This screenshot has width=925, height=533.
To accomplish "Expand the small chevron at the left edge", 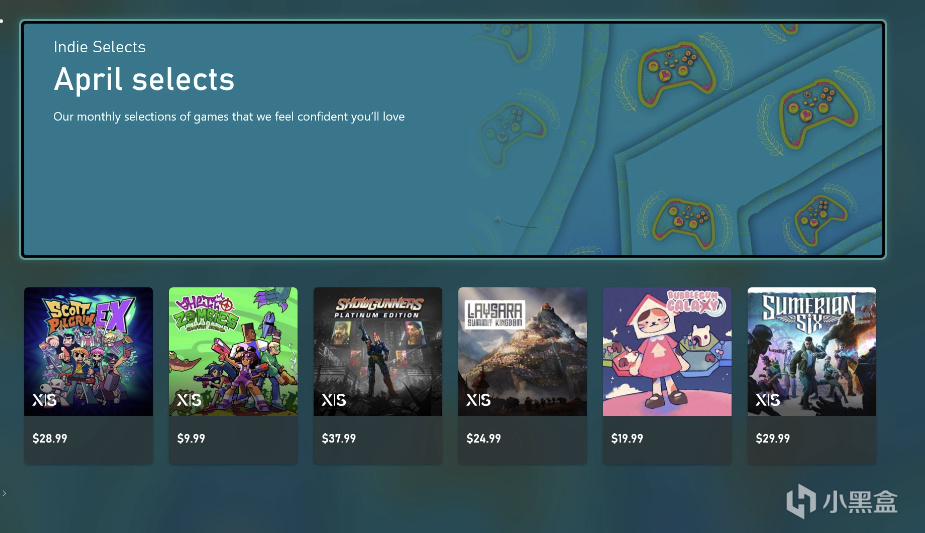I will [4, 493].
